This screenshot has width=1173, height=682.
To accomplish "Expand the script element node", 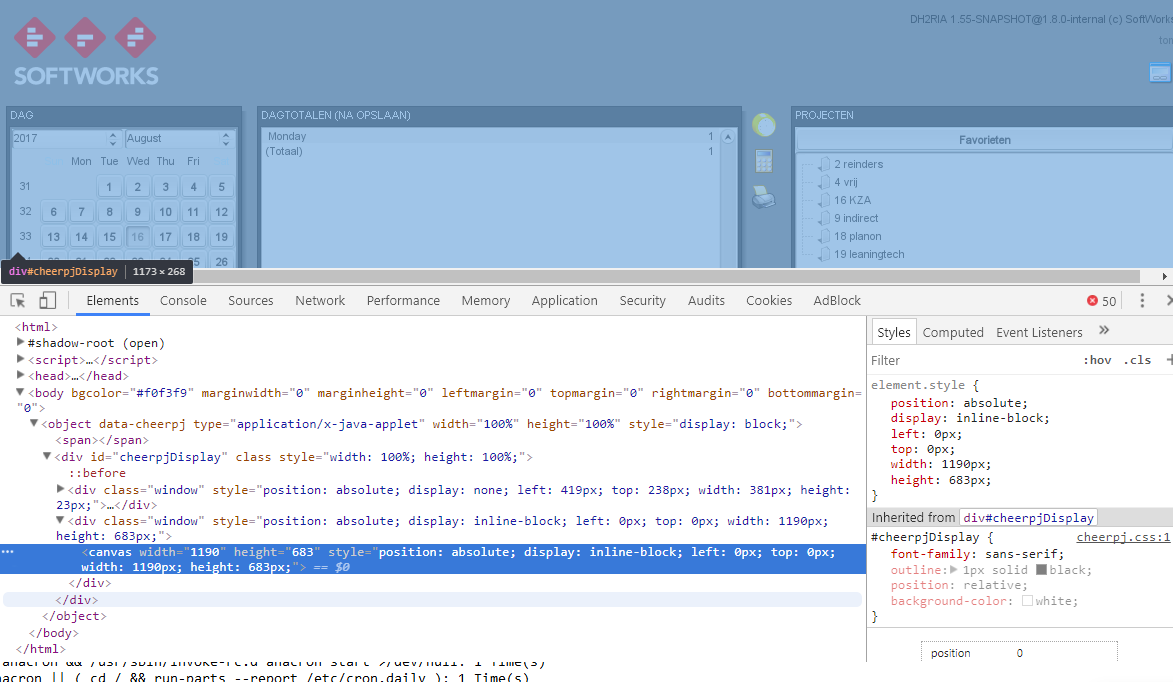I will pos(20,359).
